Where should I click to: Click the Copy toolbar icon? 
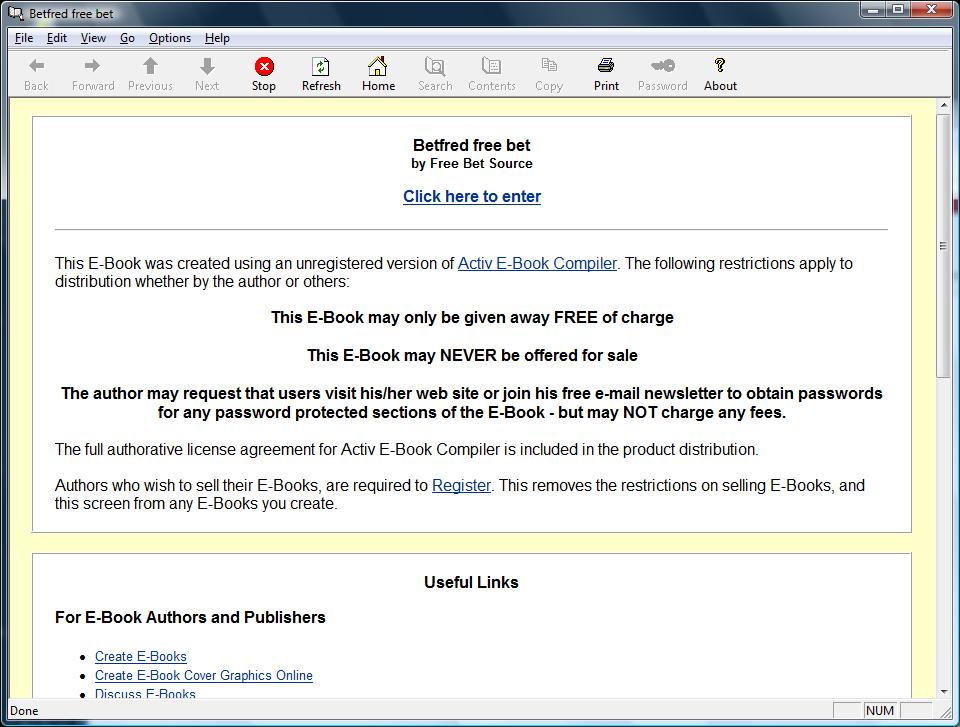click(x=549, y=66)
